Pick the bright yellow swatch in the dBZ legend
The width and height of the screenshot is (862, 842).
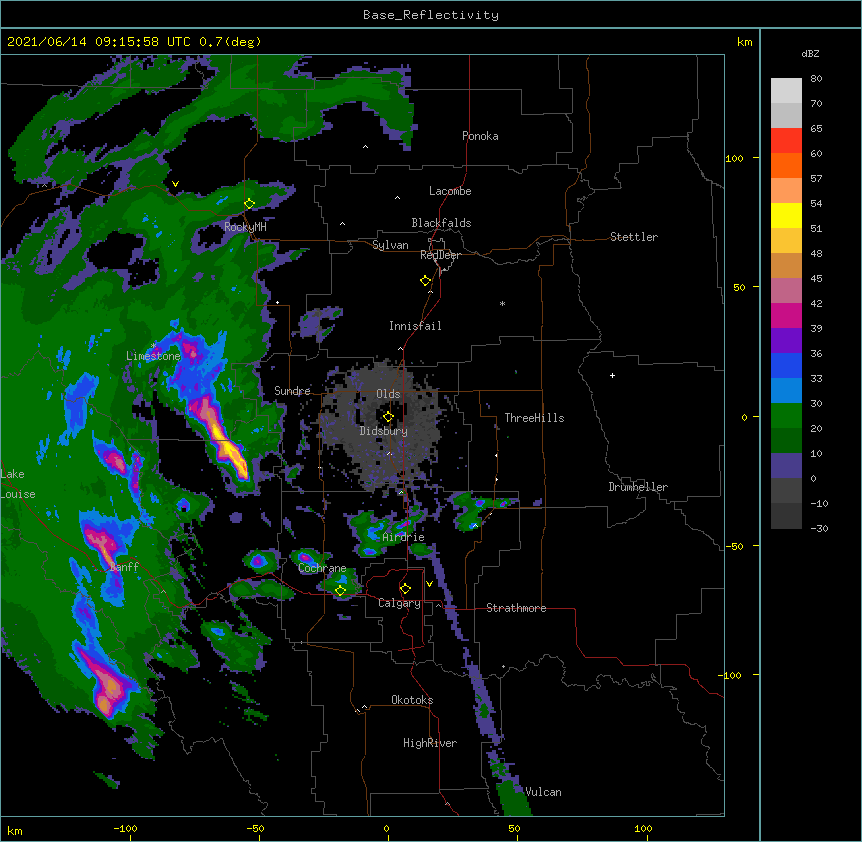coord(786,215)
